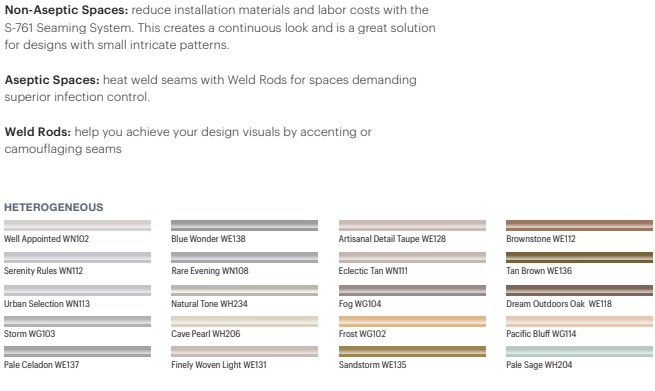This screenshot has height=391, width=655.
Task: Select the Blue Wonder WE138 weld rod swatch
Action: [x=244, y=226]
